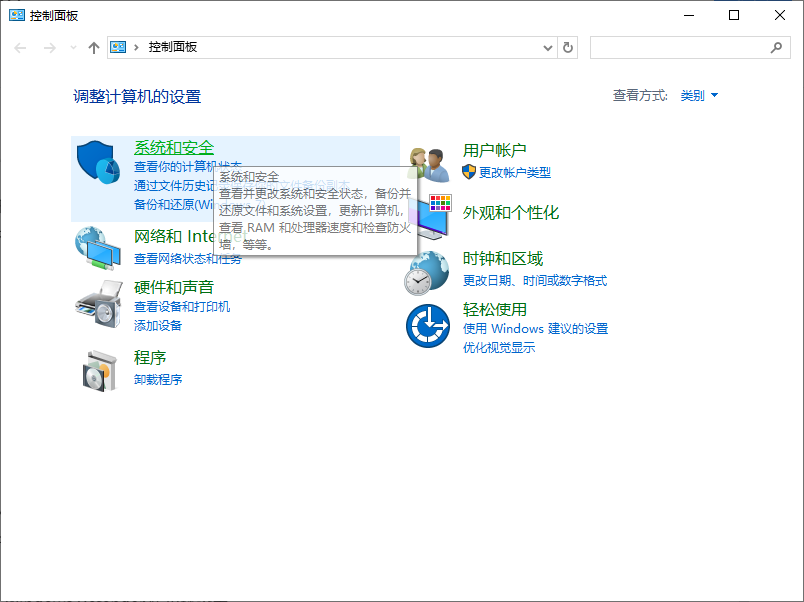
Task: Expand the address bar history dropdown
Action: pos(546,47)
